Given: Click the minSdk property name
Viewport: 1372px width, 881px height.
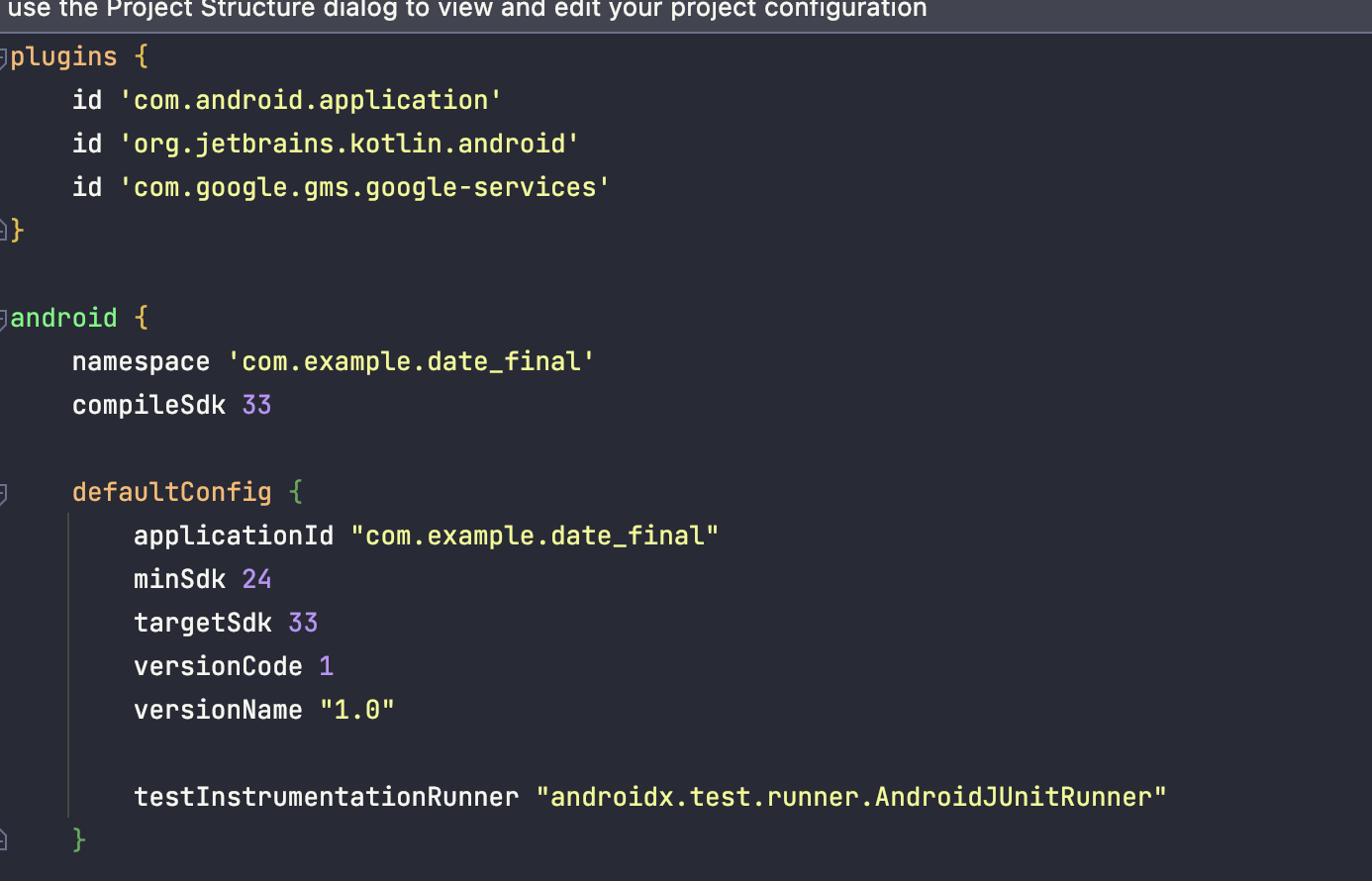Looking at the screenshot, I should [179, 579].
